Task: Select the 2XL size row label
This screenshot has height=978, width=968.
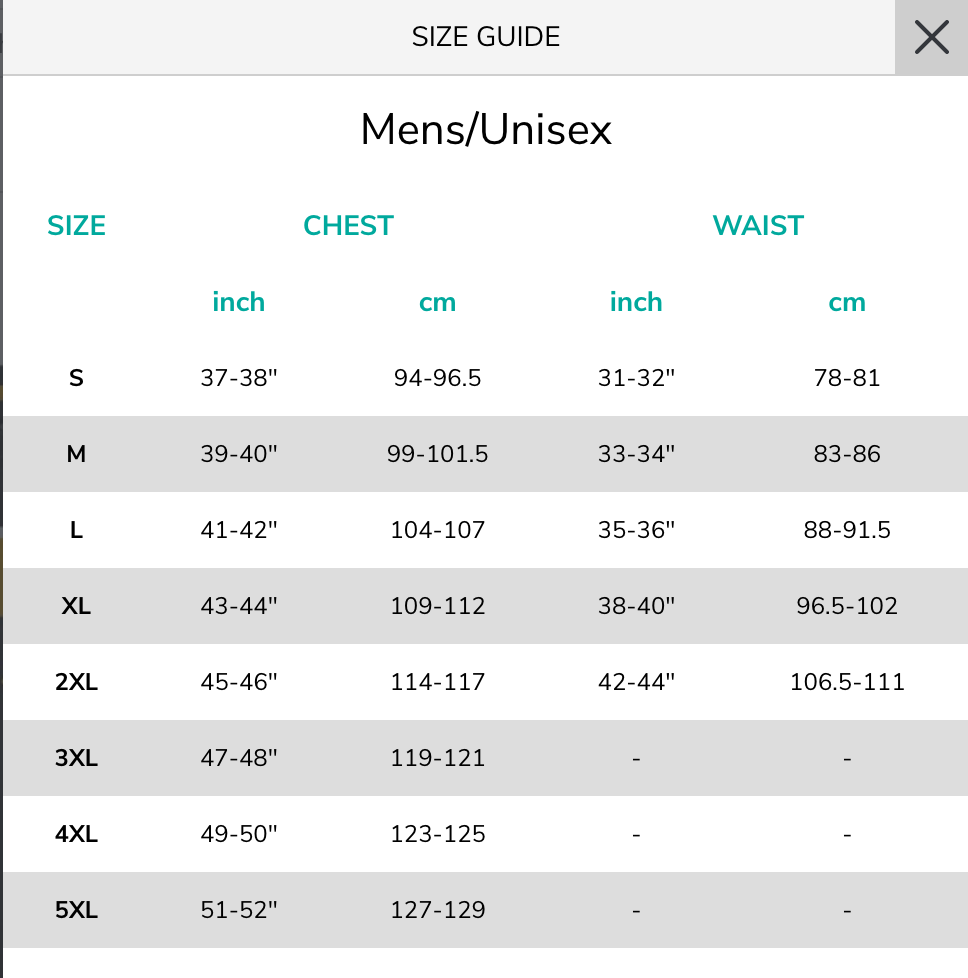Action: (76, 682)
